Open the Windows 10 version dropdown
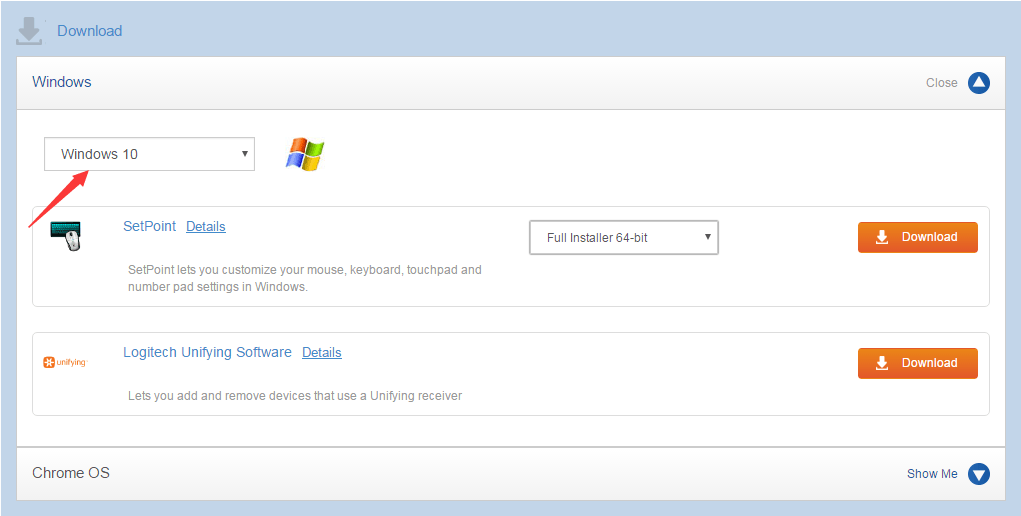1021x516 pixels. click(149, 154)
